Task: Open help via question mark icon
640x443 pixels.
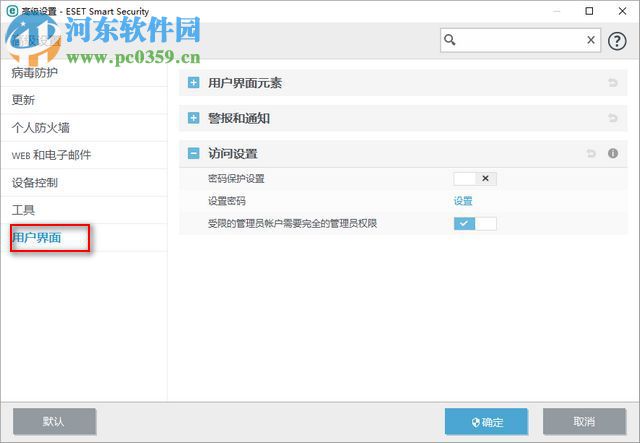Action: 617,41
